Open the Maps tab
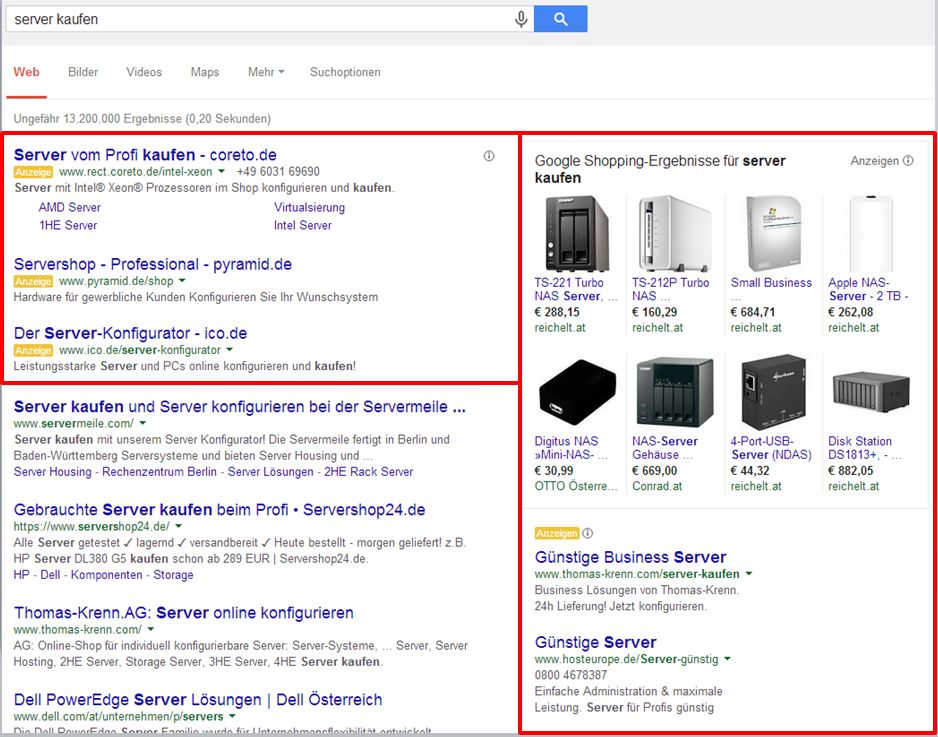Viewport: 938px width, 737px height. click(x=204, y=72)
